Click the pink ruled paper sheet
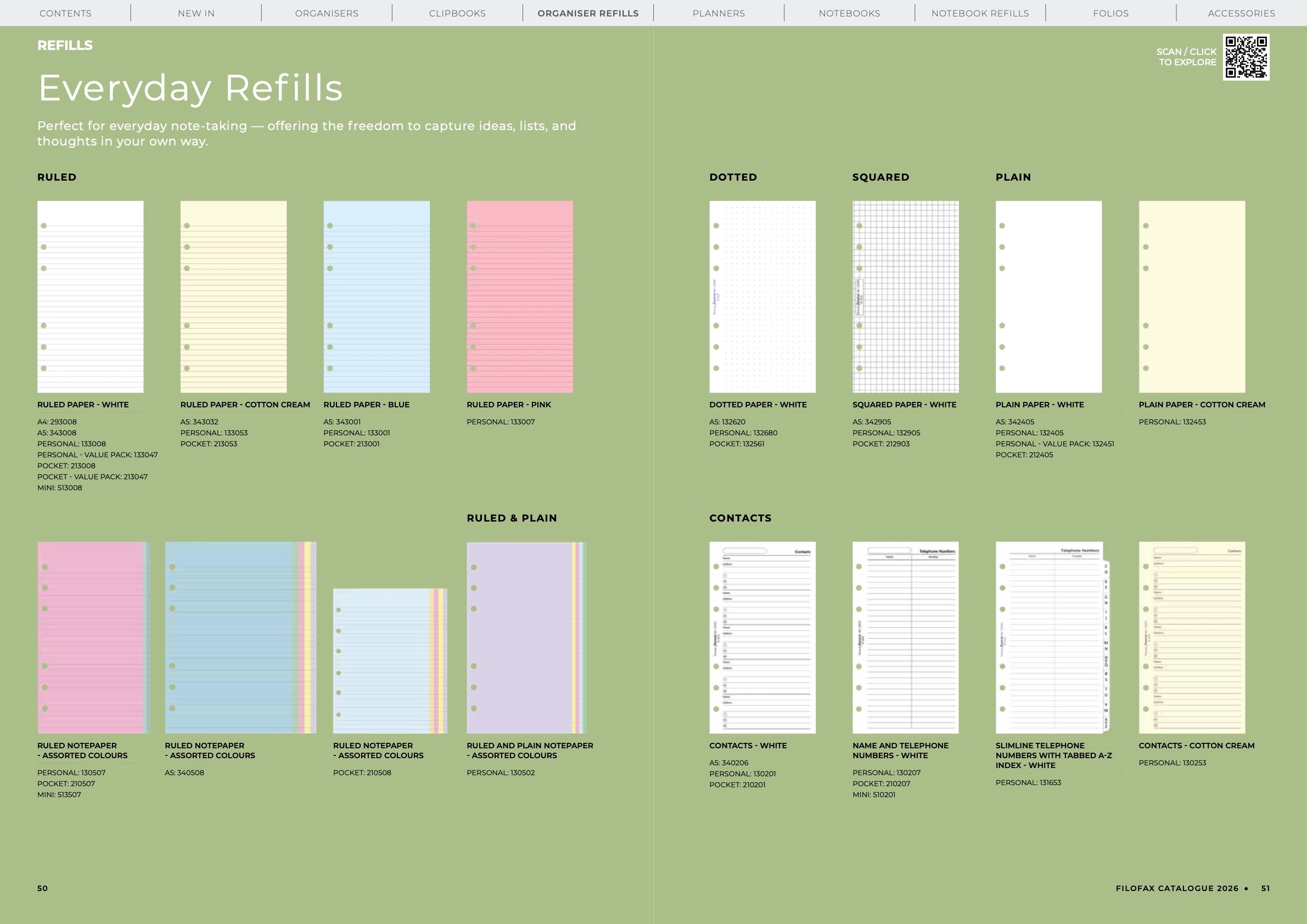 click(520, 296)
